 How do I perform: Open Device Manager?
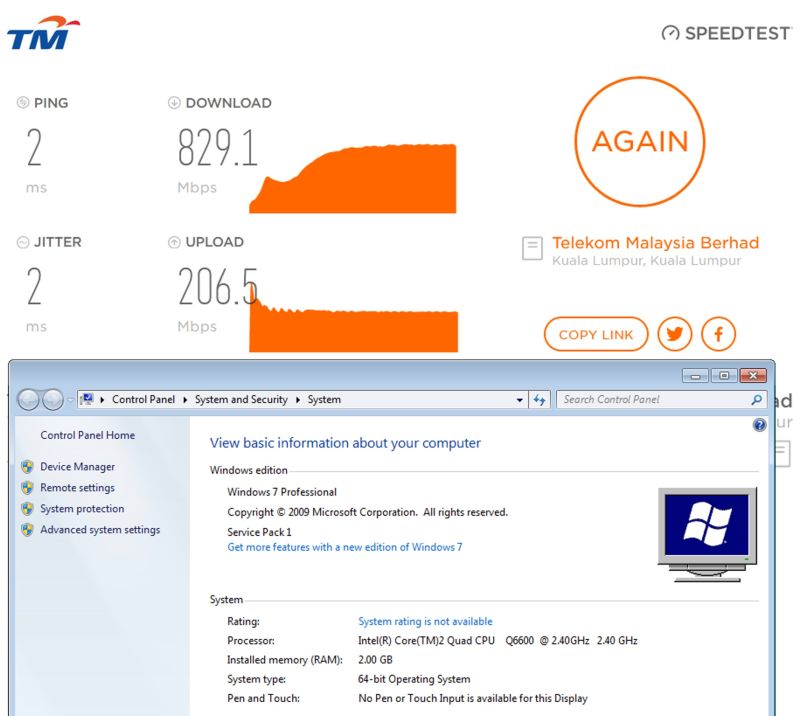point(78,466)
